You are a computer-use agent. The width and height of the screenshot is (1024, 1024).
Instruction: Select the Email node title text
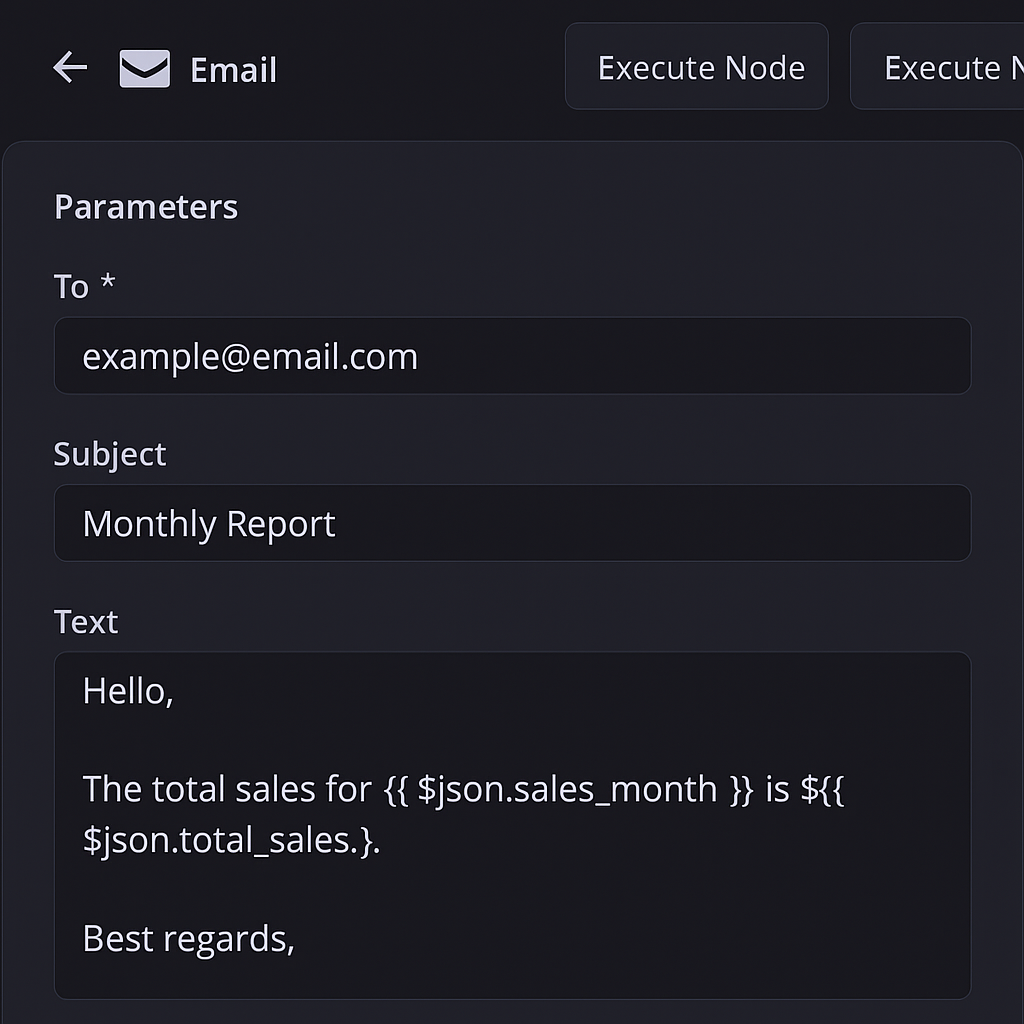pyautogui.click(x=233, y=70)
